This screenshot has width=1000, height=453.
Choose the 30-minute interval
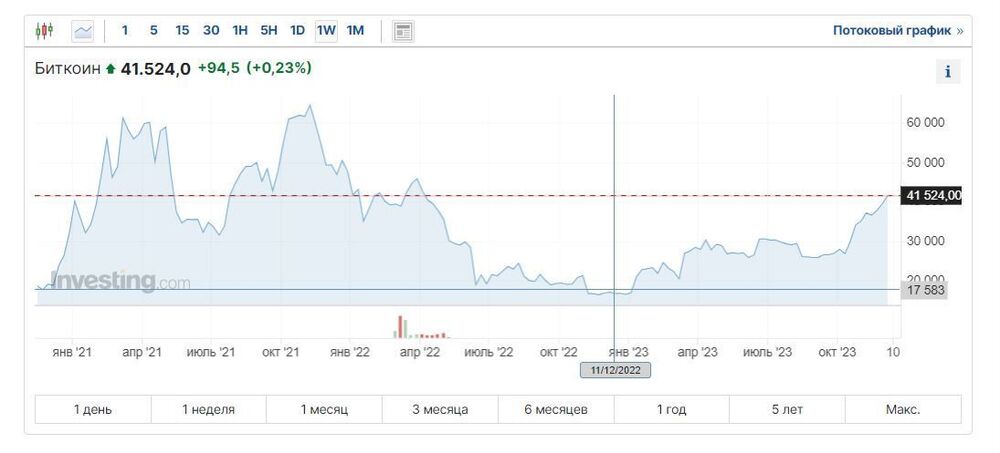point(211,30)
